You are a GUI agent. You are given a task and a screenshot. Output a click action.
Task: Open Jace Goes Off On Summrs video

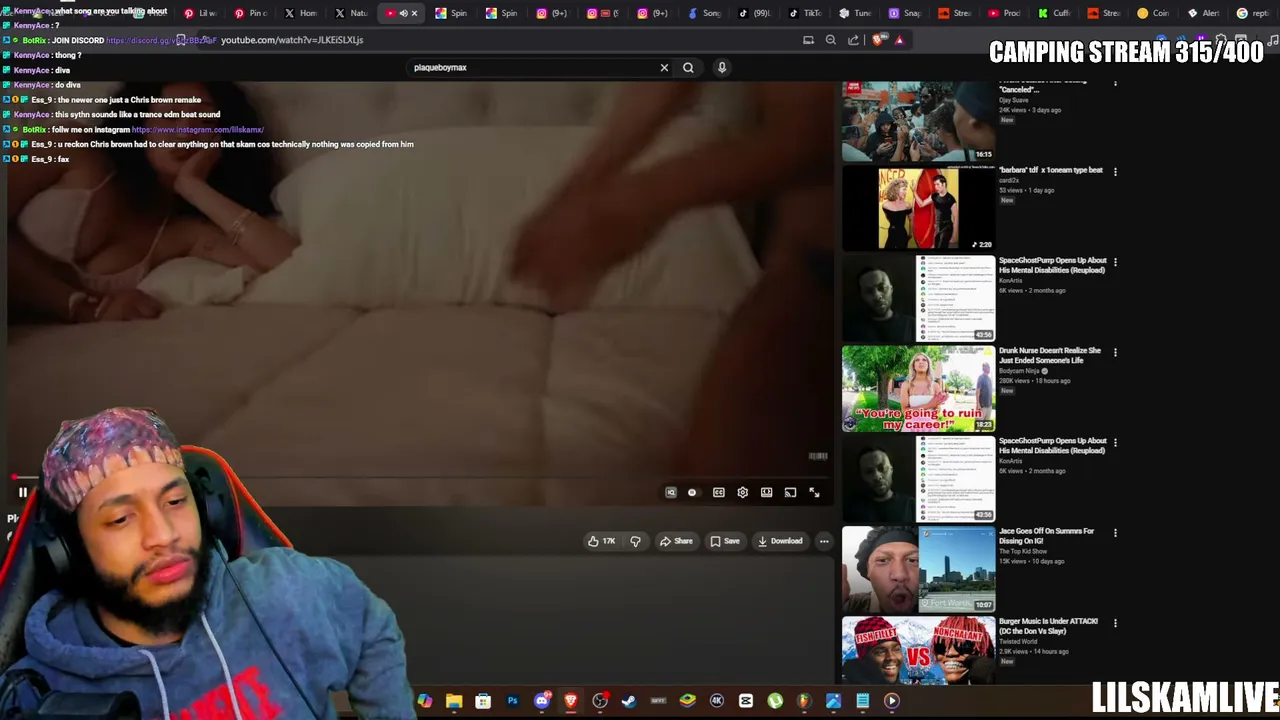click(1046, 536)
